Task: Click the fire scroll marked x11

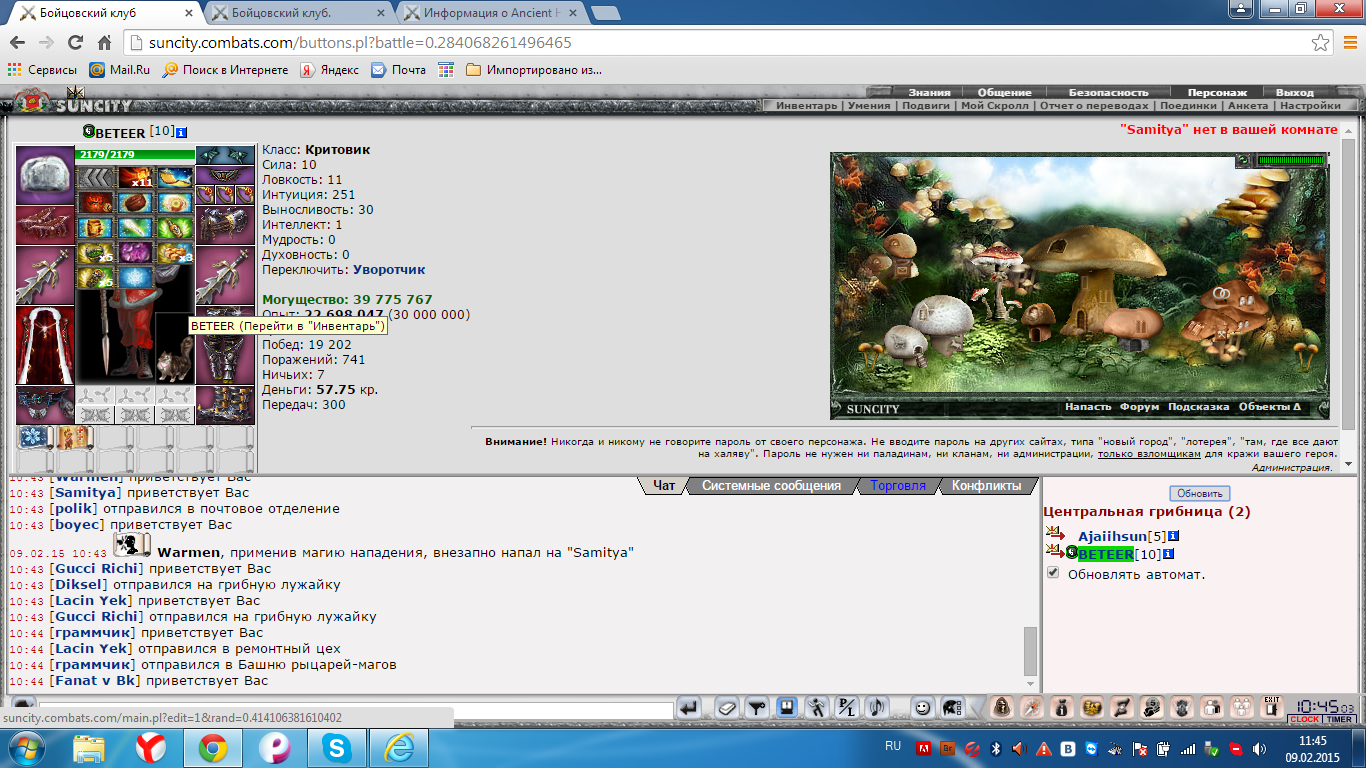Action: [135, 177]
